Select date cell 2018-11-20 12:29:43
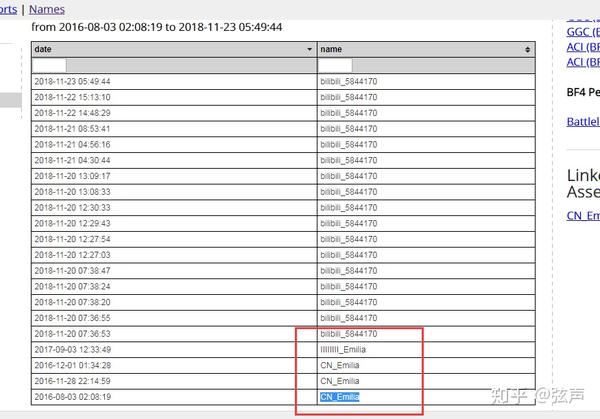Image resolution: width=600 pixels, height=419 pixels. 174,223
